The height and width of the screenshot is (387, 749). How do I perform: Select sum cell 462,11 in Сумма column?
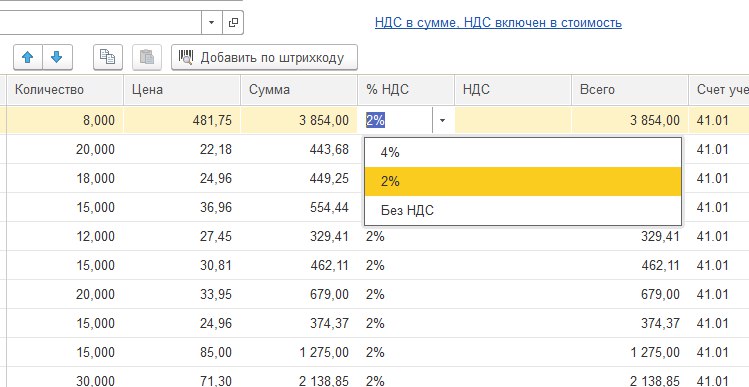point(299,265)
